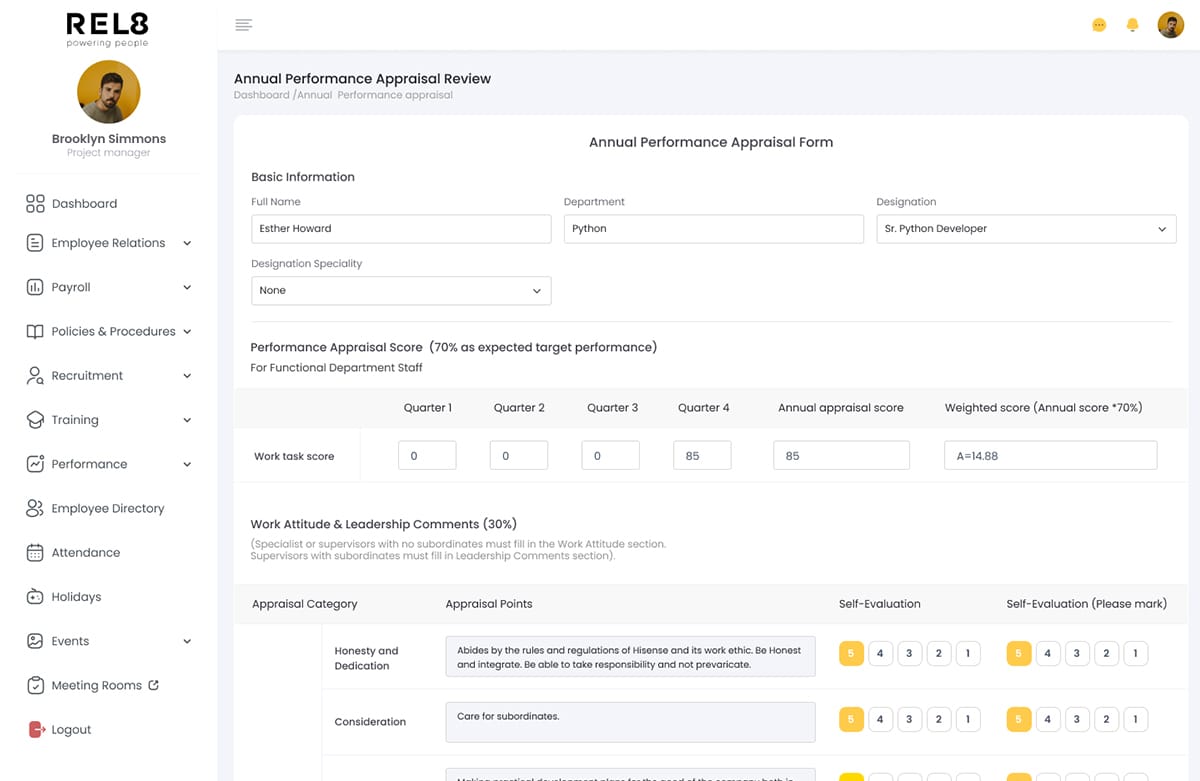This screenshot has height=781, width=1200.
Task: Click the Quarter 4 work task score field
Action: pyautogui.click(x=702, y=456)
